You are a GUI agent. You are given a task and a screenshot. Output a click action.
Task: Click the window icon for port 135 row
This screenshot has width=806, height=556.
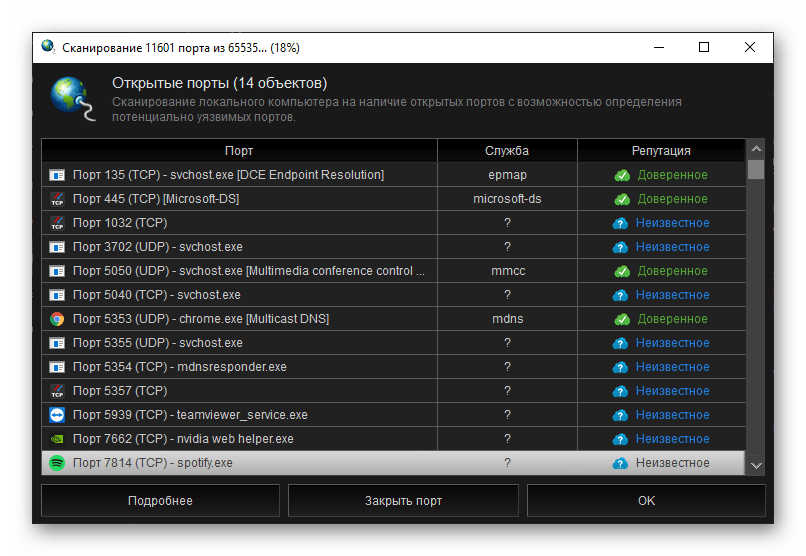pos(57,175)
